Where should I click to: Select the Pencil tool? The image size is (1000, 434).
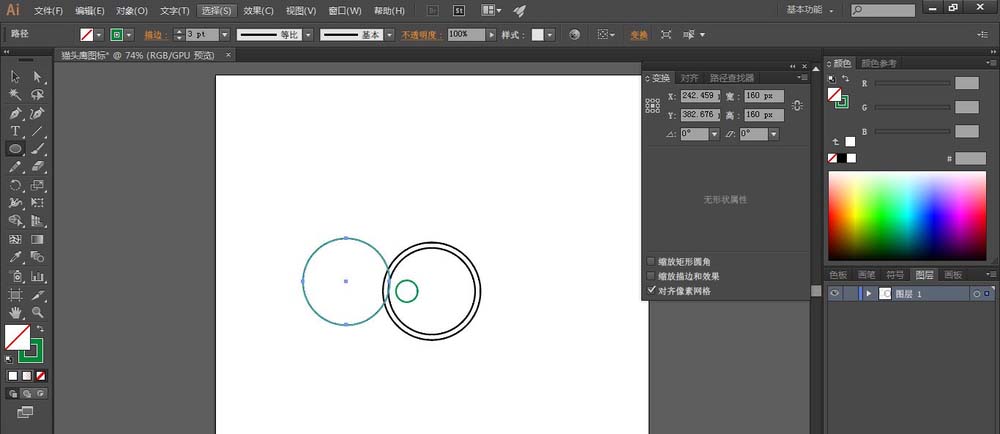(15, 167)
